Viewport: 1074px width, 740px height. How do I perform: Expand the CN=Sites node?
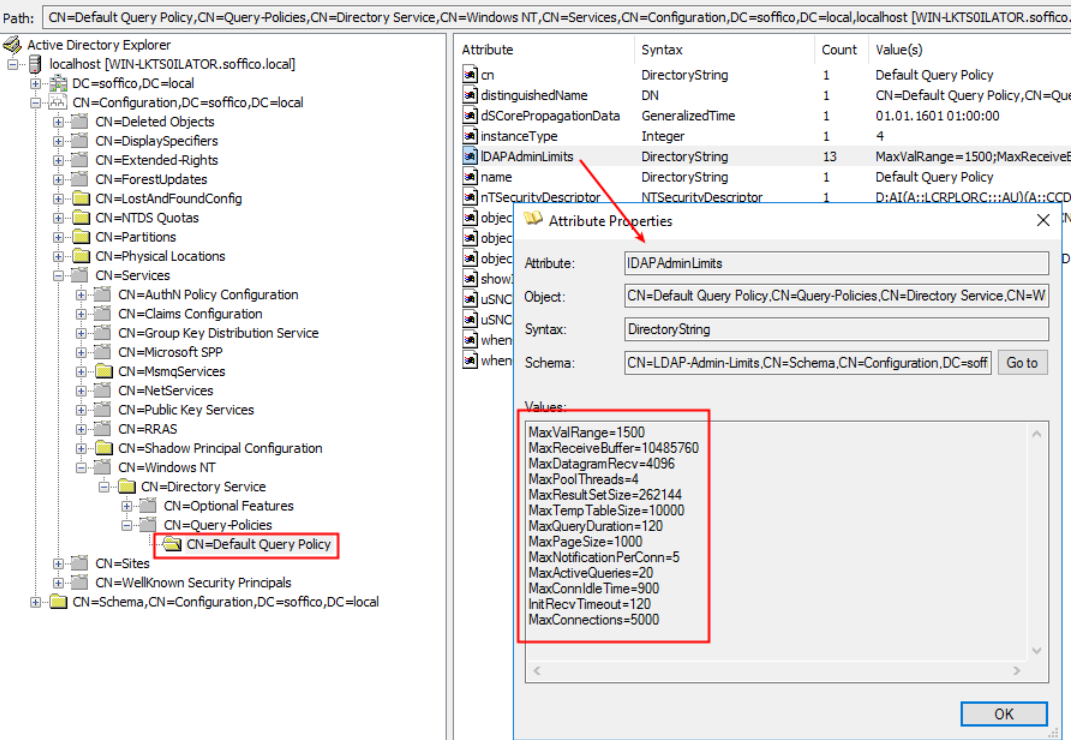[x=58, y=563]
